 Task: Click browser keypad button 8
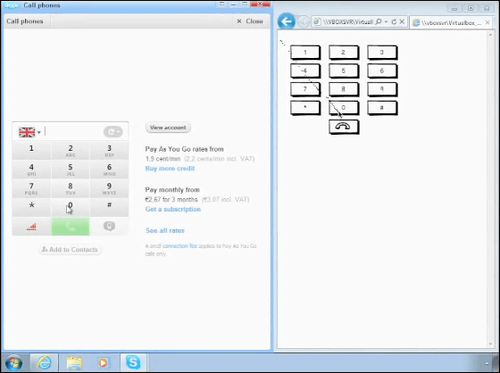click(x=344, y=89)
